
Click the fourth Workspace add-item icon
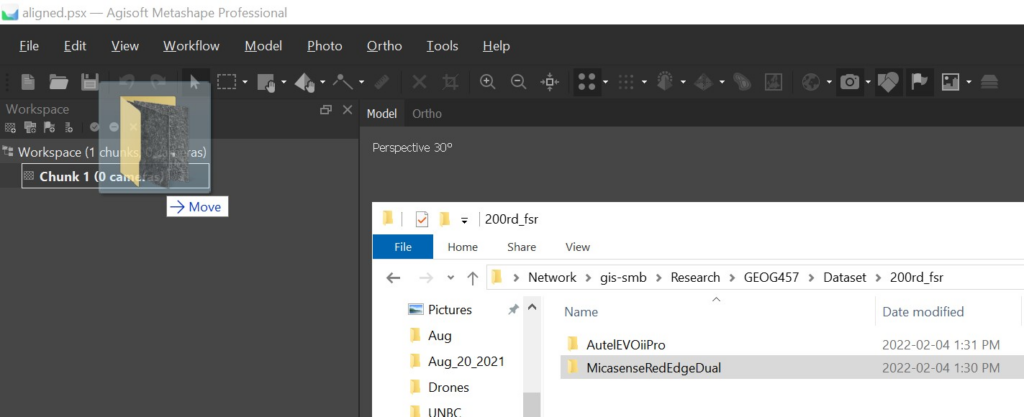tap(69, 127)
